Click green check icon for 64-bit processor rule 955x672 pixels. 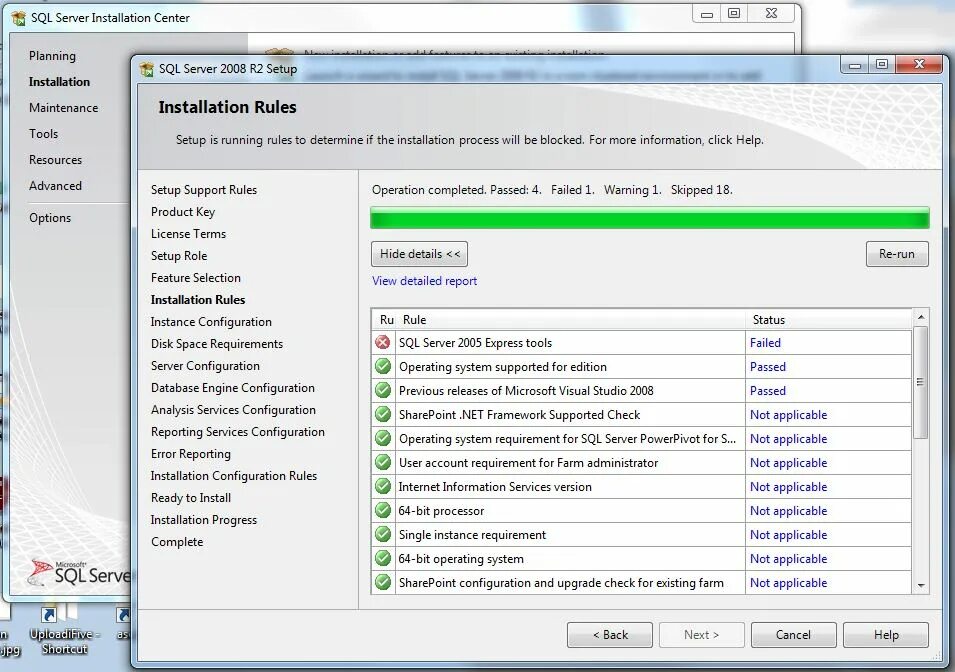[382, 510]
